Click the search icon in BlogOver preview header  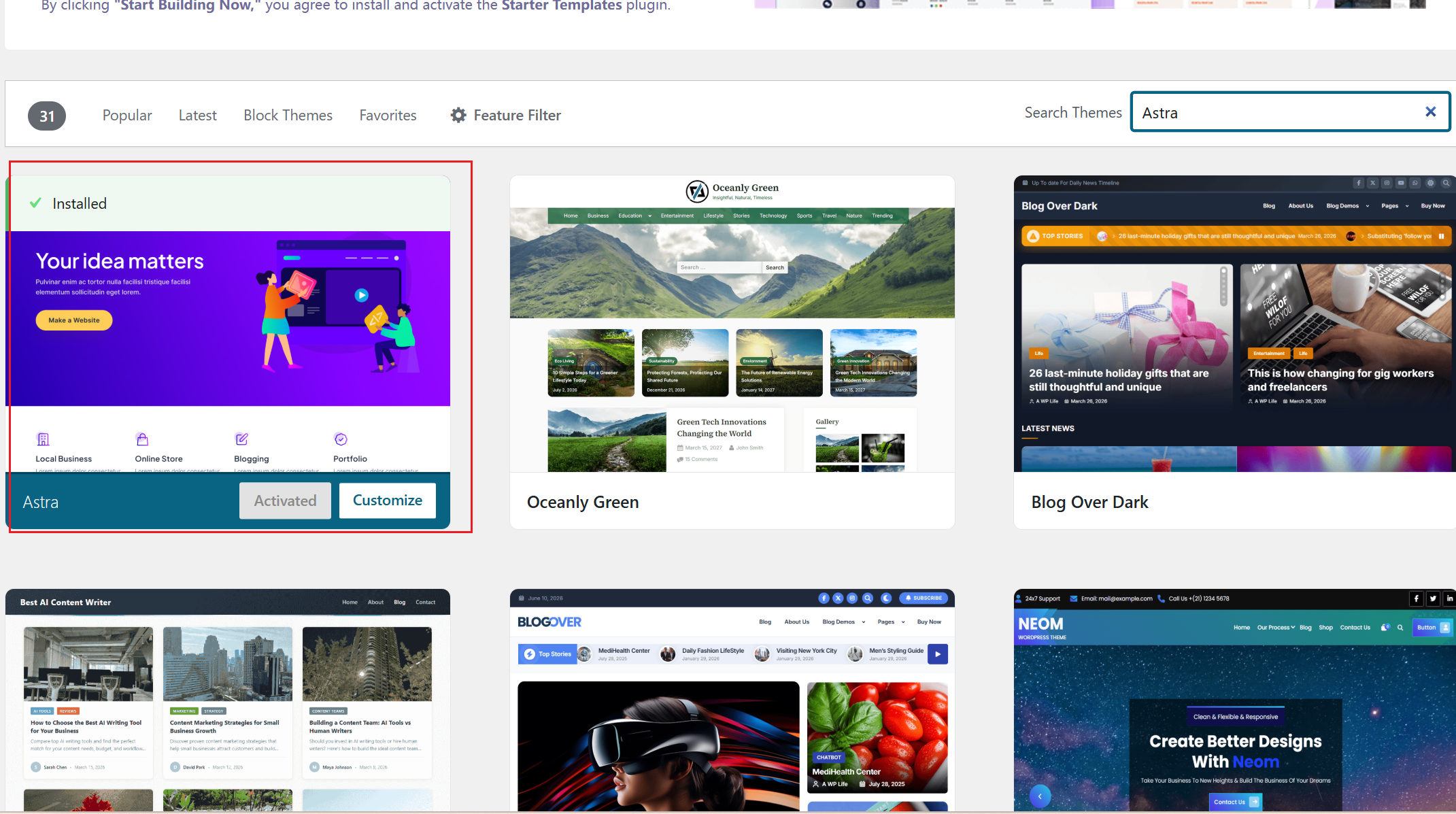point(868,598)
